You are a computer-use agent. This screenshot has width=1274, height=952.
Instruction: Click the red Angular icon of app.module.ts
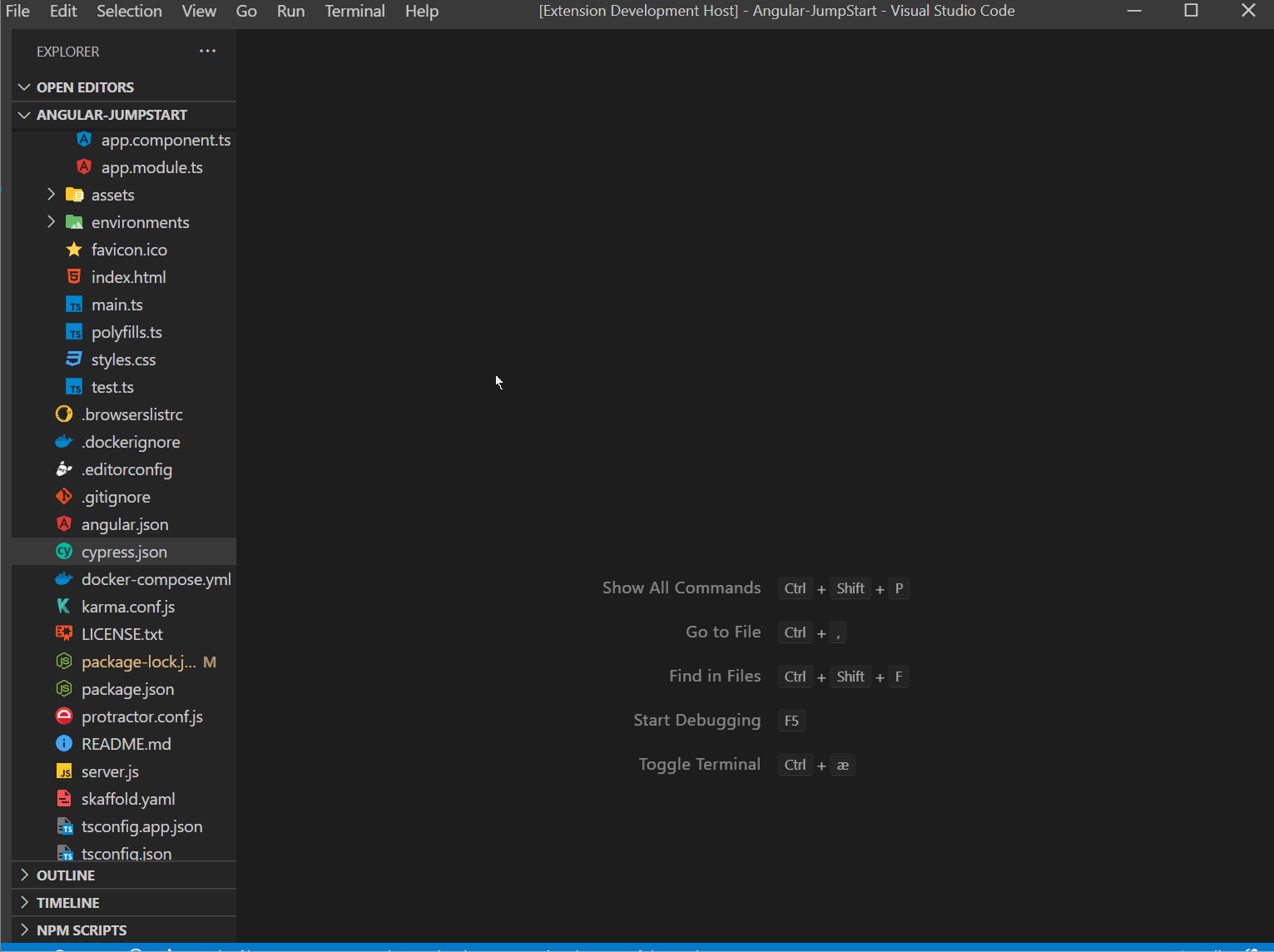pos(84,166)
